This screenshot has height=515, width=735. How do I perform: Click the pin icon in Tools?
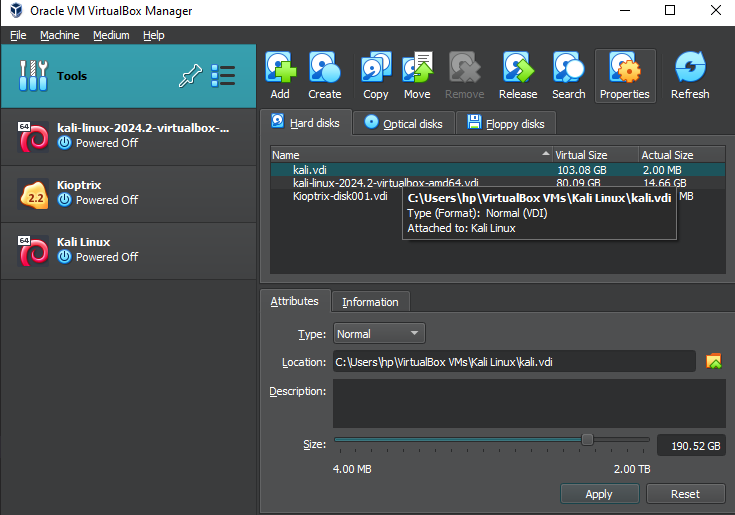pyautogui.click(x=189, y=76)
